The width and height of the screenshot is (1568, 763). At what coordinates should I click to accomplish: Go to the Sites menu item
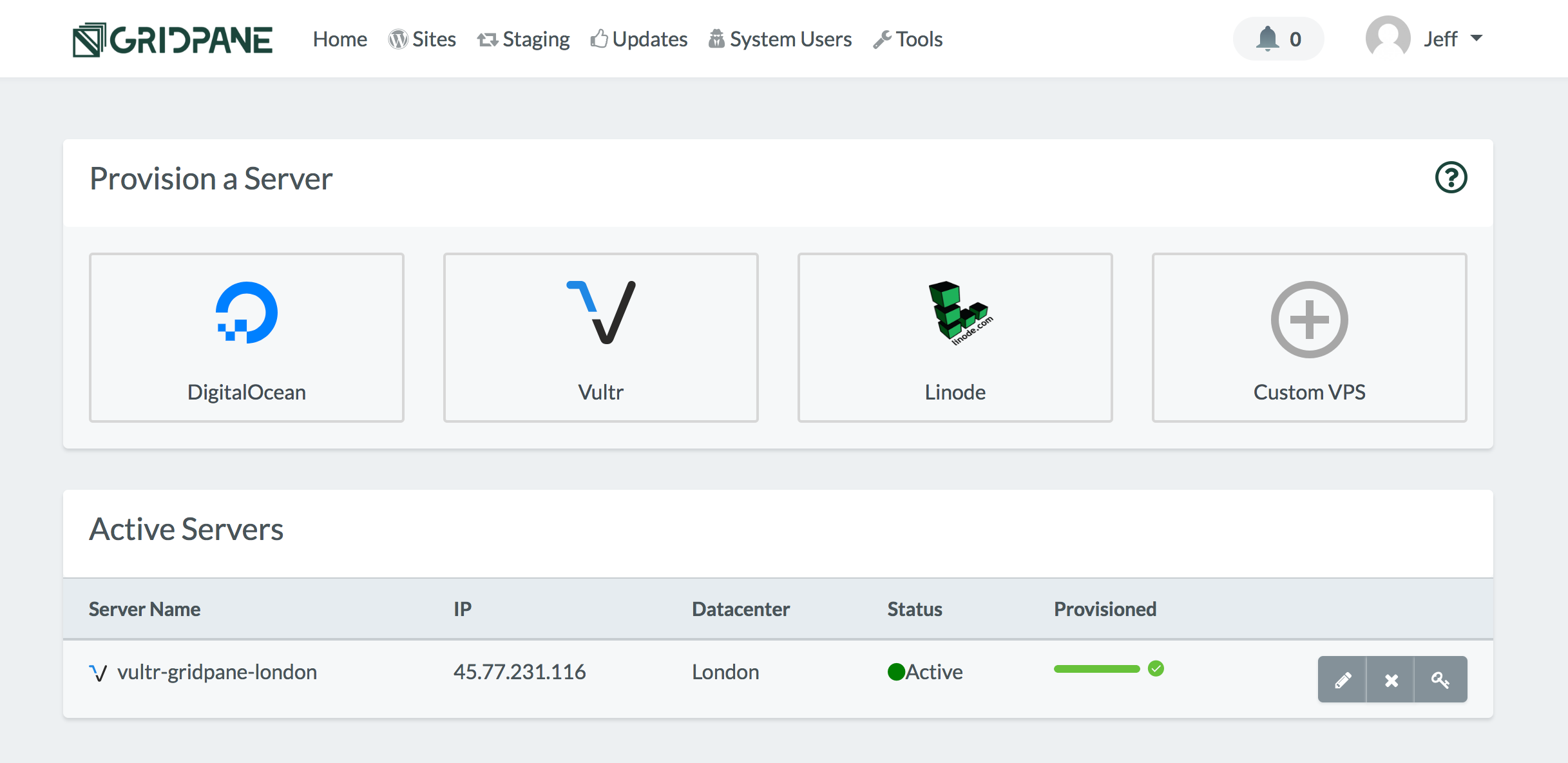click(x=422, y=39)
